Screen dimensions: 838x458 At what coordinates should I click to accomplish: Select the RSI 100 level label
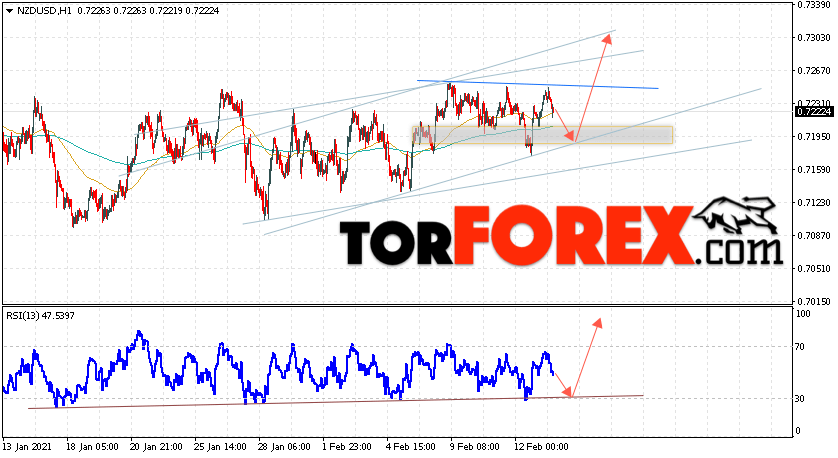pyautogui.click(x=803, y=314)
